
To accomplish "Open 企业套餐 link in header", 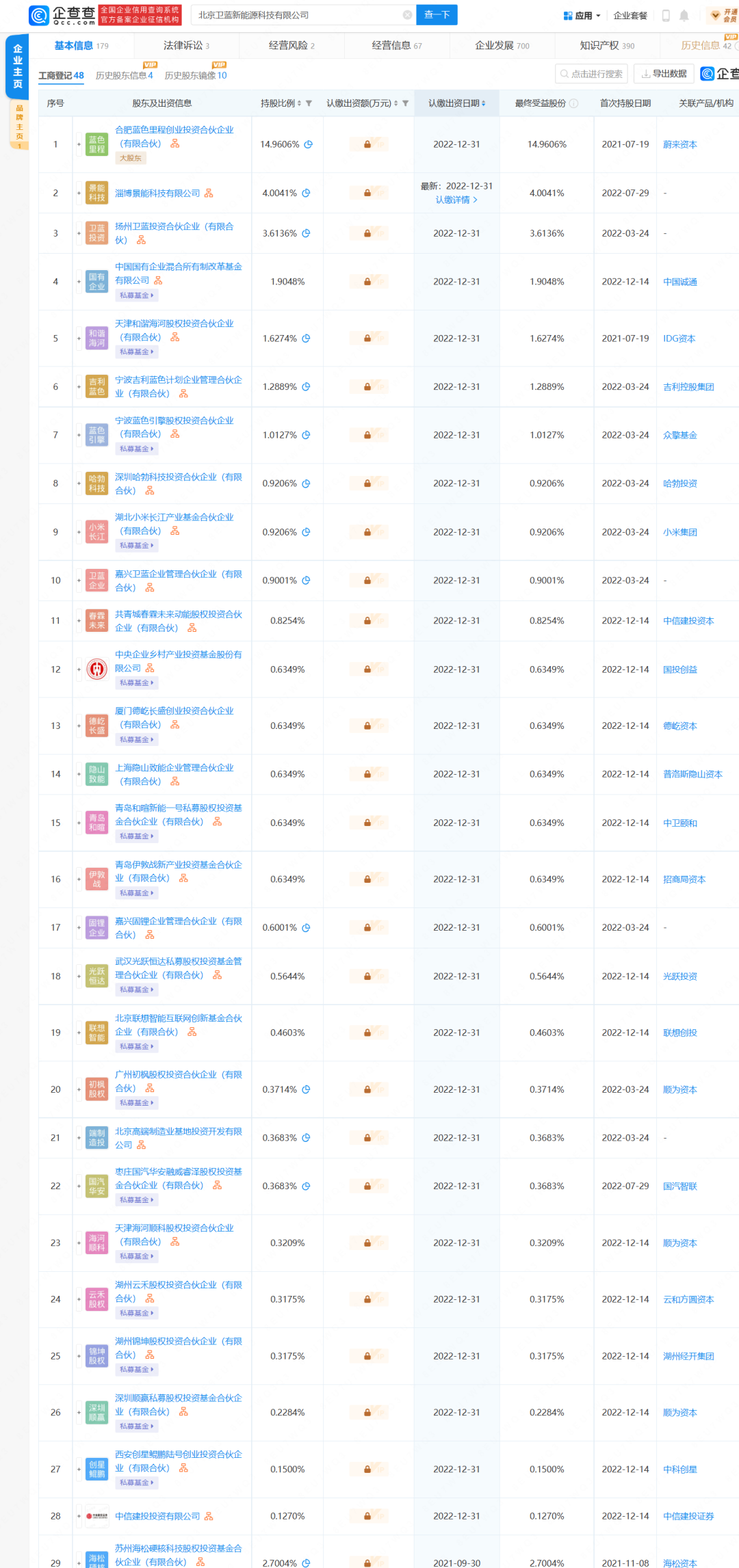I will 630,16.
